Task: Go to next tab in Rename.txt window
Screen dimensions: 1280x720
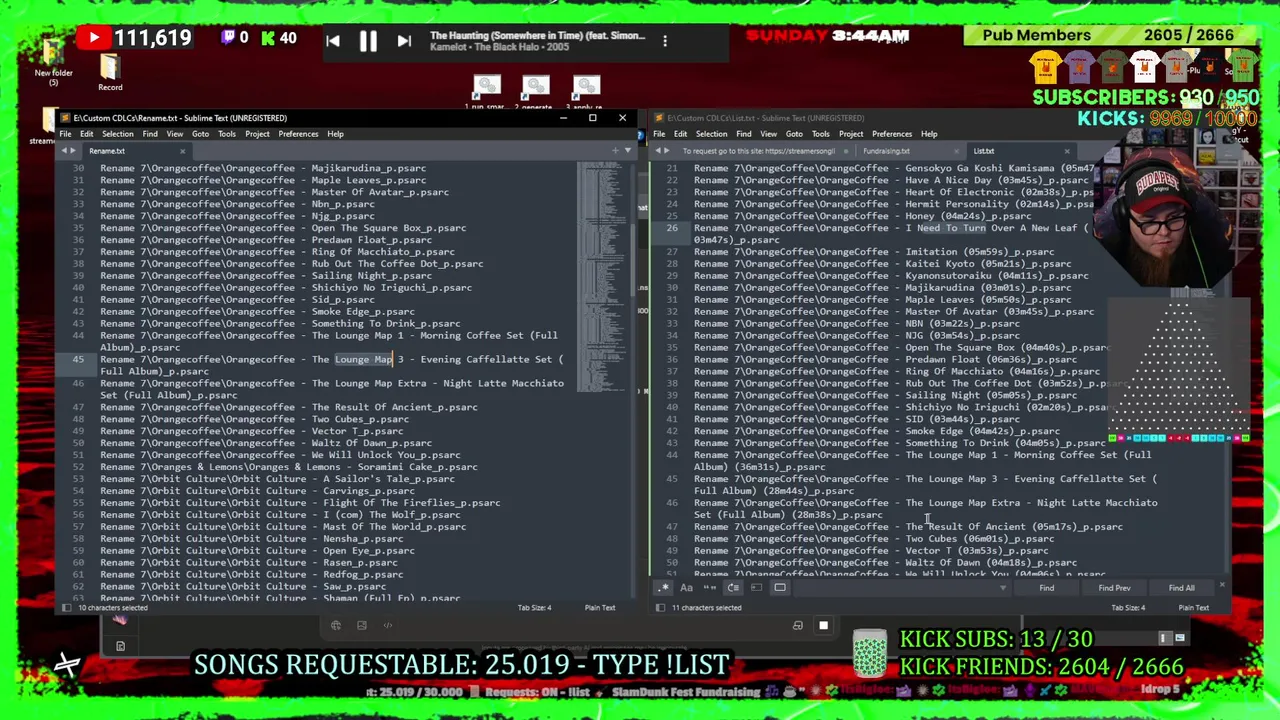Action: point(73,151)
